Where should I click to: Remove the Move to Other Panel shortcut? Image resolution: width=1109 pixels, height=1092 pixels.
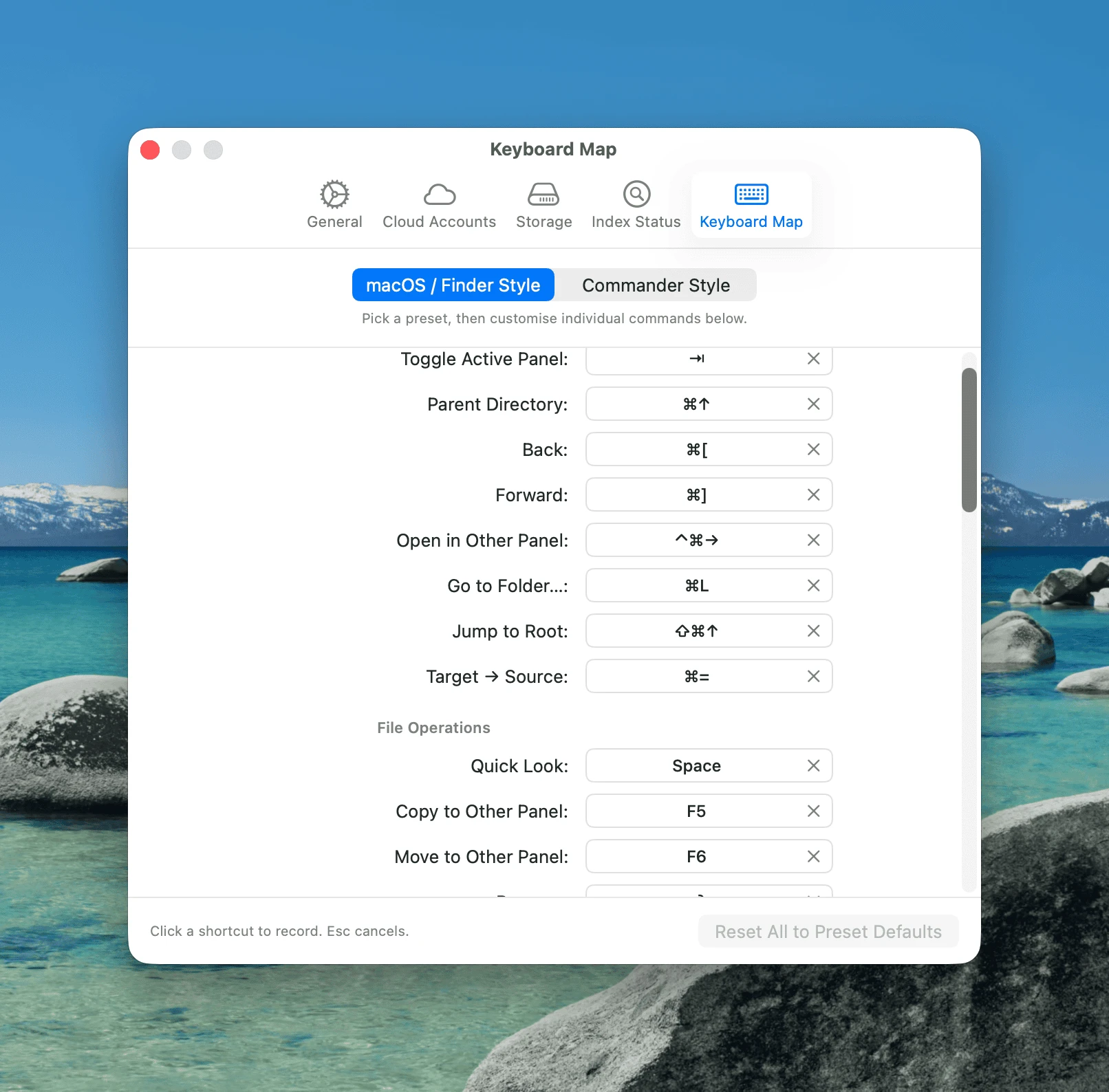click(x=813, y=856)
